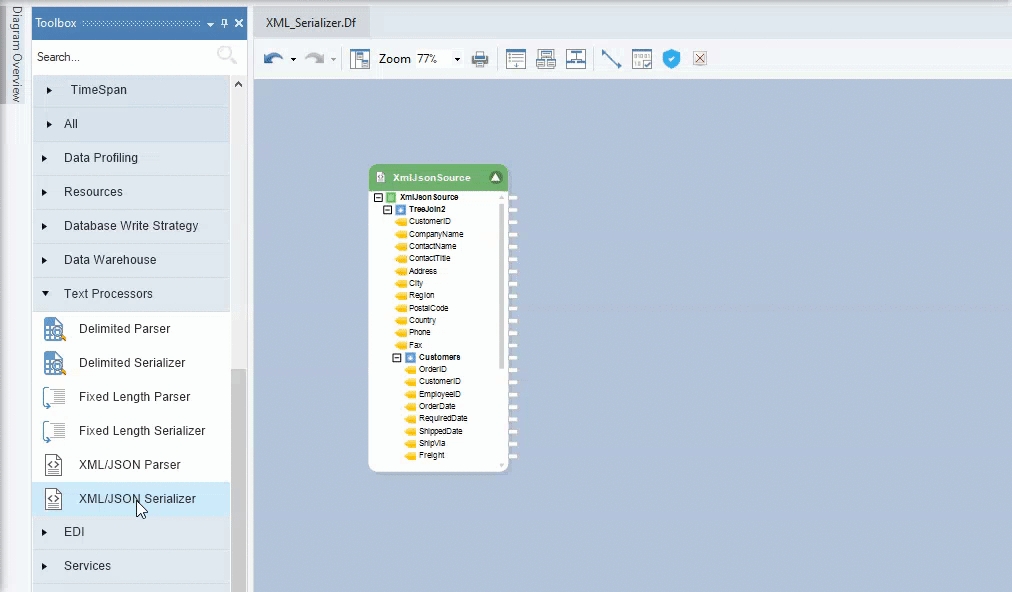The height and width of the screenshot is (592, 1012).
Task: Collapse the TreeJoin2 tree node
Action: pos(388,210)
